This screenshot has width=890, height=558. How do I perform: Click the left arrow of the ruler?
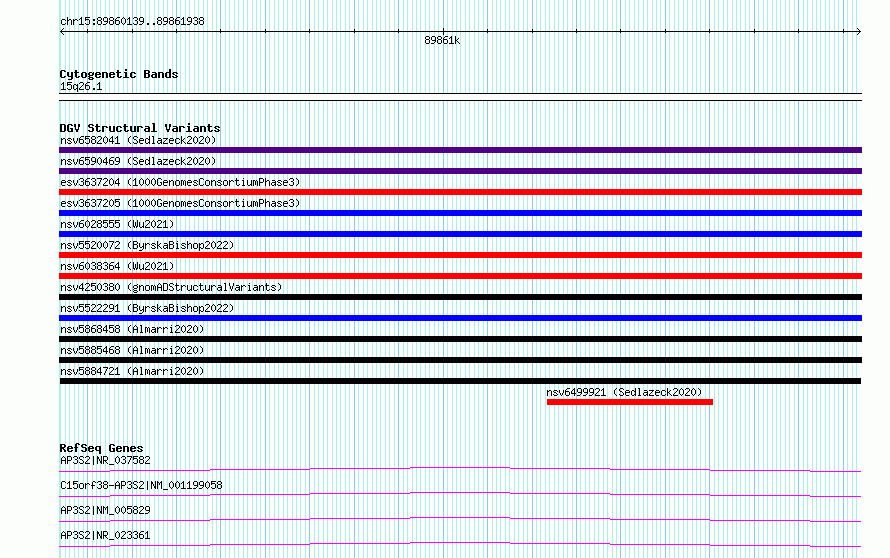[x=62, y=31]
